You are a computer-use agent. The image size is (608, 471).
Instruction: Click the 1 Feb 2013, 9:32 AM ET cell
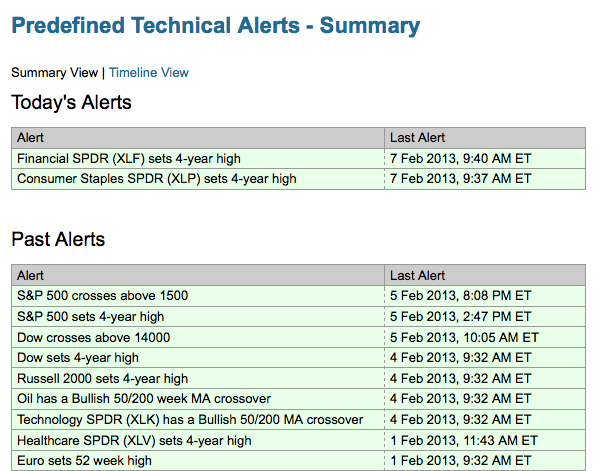pos(485,461)
